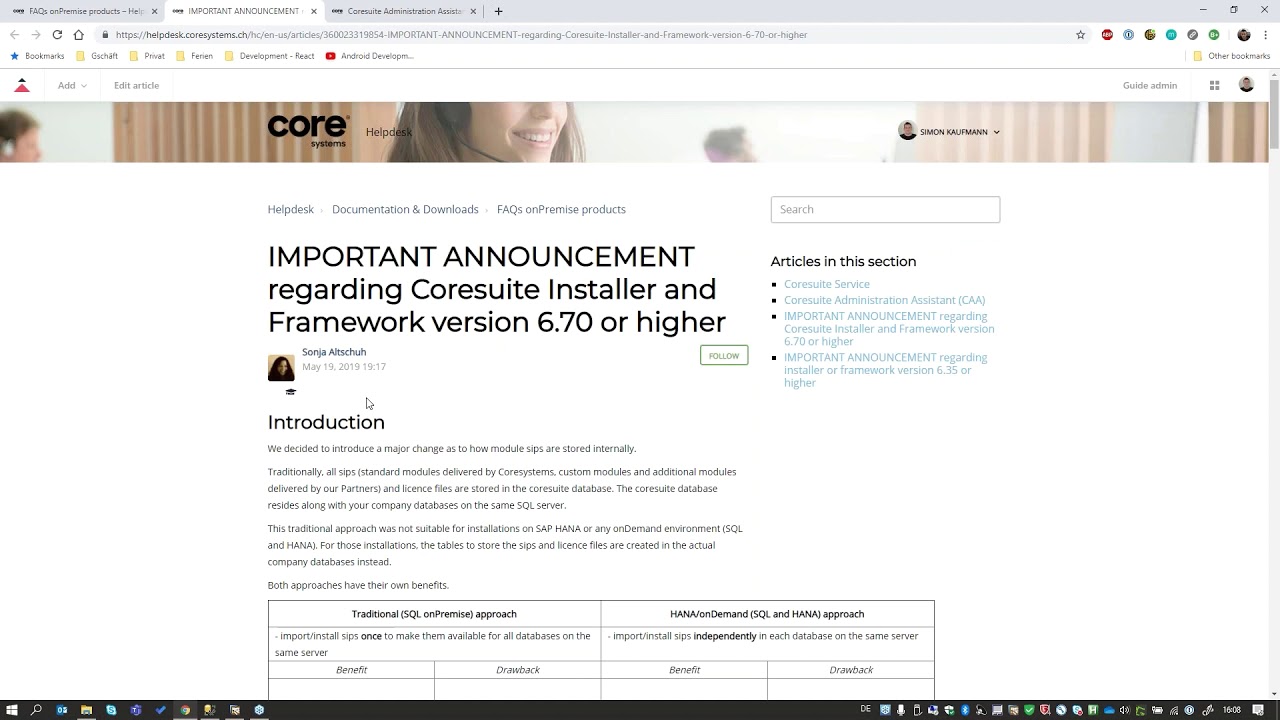Close the FAQs onPremise products tab
Viewport: 1280px width, 720px height.
[154, 11]
